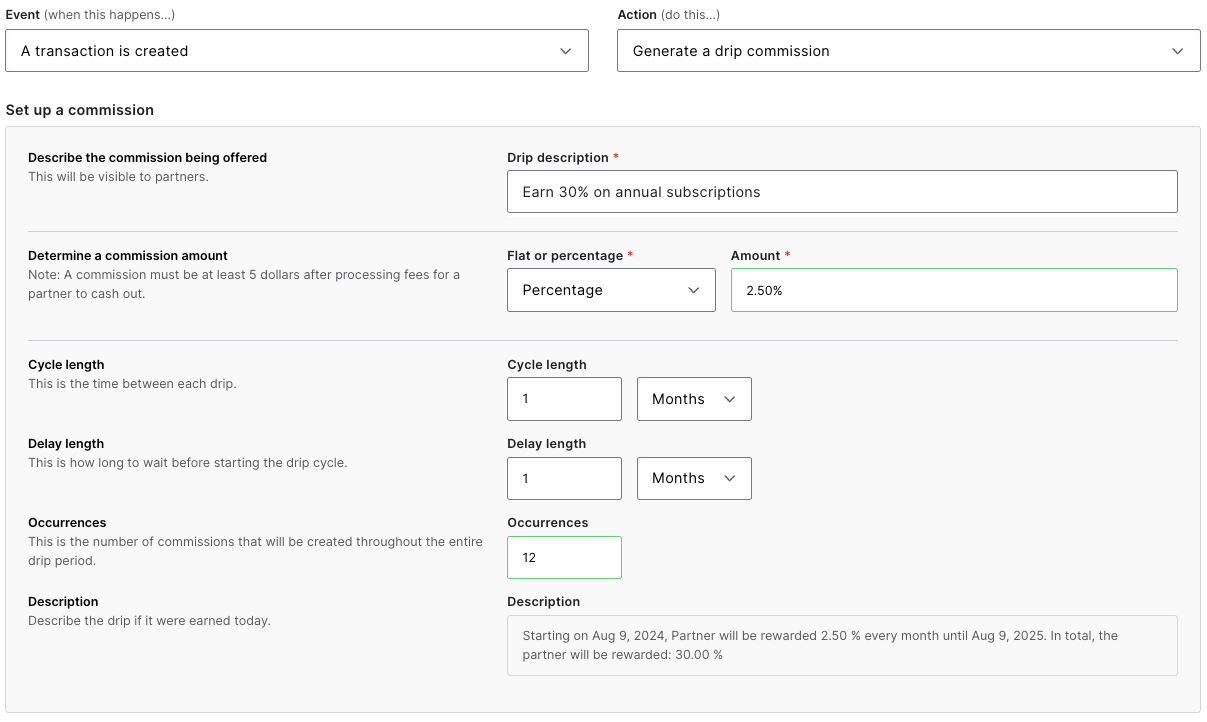This screenshot has height=722, width=1207.
Task: Click the Delay length number field
Action: tap(564, 478)
